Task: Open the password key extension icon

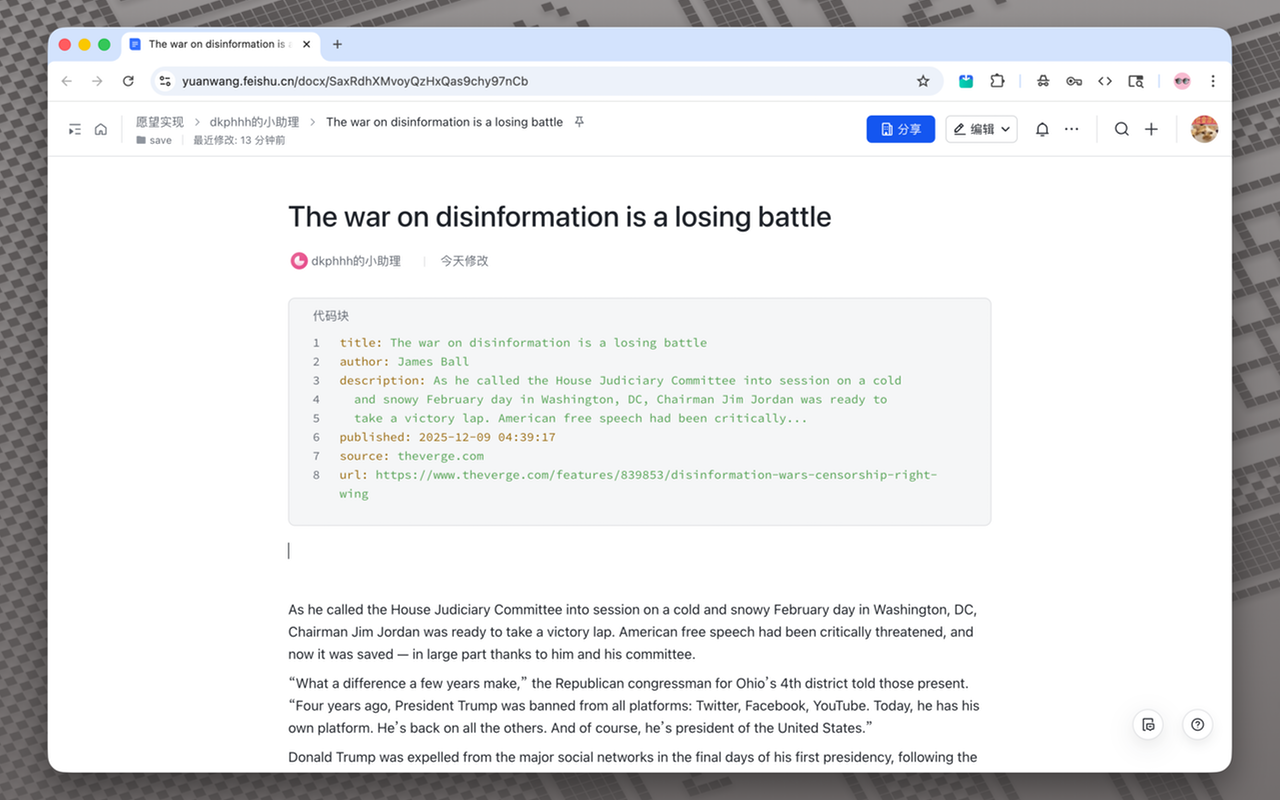Action: point(1074,81)
